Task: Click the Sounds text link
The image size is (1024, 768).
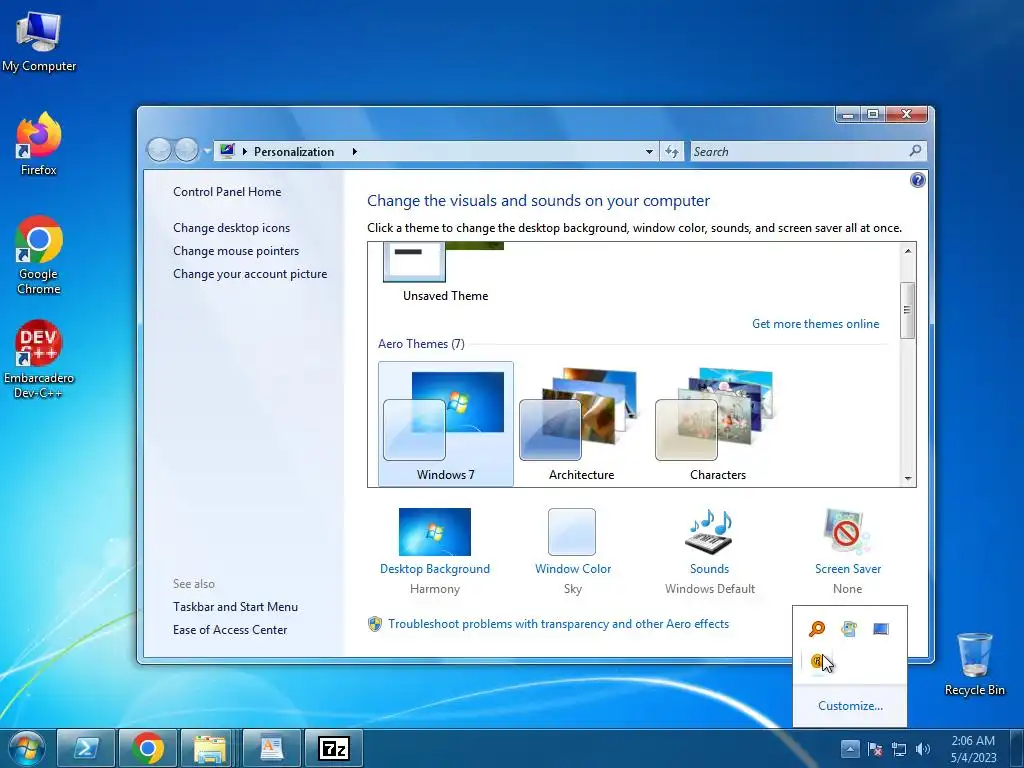Action: pos(709,569)
